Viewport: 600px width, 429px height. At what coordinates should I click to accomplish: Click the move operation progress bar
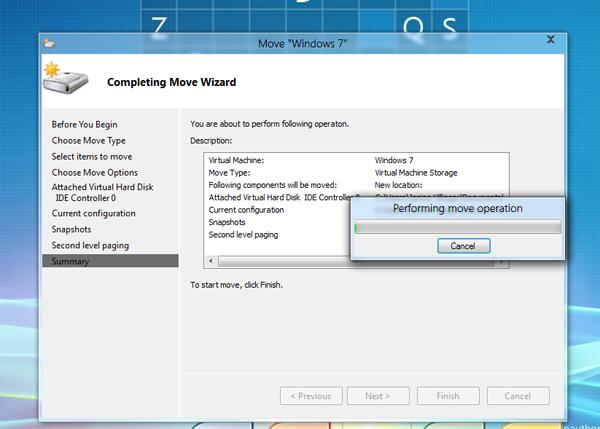458,227
